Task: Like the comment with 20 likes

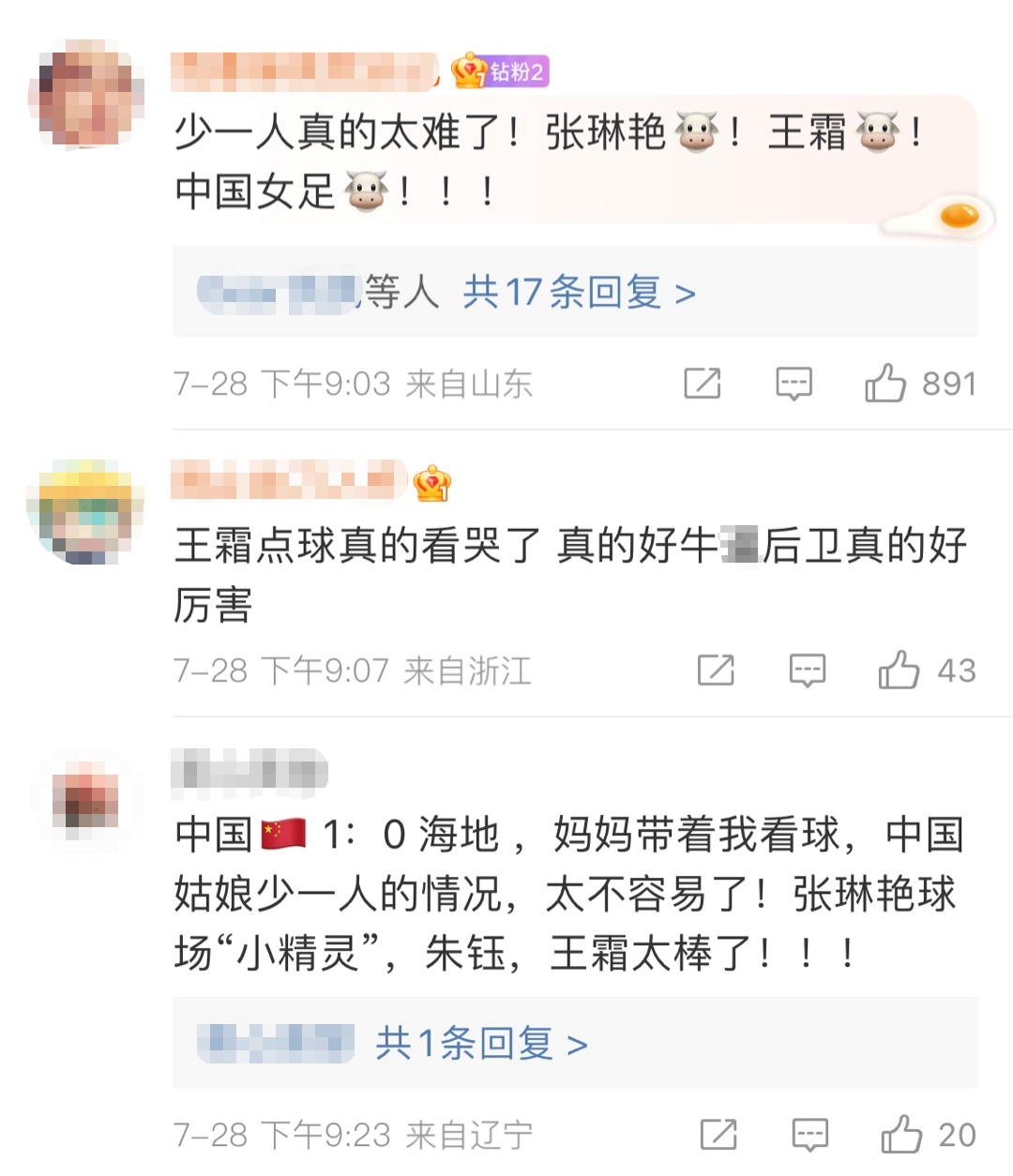Action: (x=929, y=1134)
